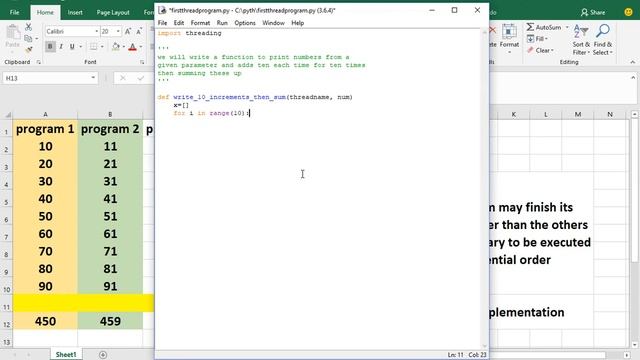Click the def write_10_increments_then_sum line
The height and width of the screenshot is (360, 640).
click(x=255, y=97)
